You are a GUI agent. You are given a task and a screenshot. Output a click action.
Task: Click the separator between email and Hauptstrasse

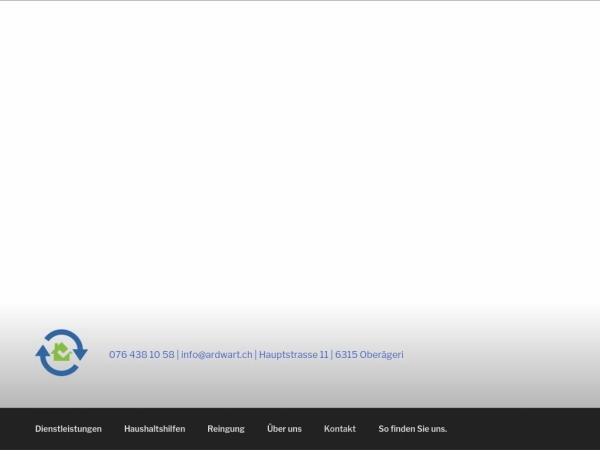click(256, 355)
